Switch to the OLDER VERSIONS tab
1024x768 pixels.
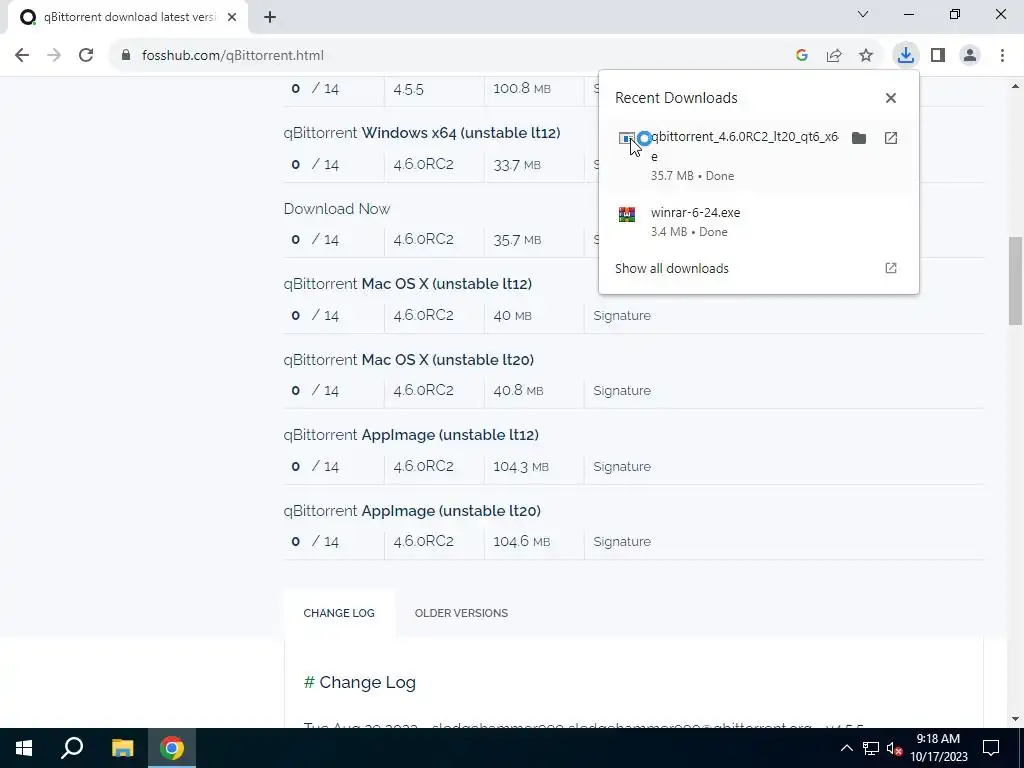(x=461, y=613)
